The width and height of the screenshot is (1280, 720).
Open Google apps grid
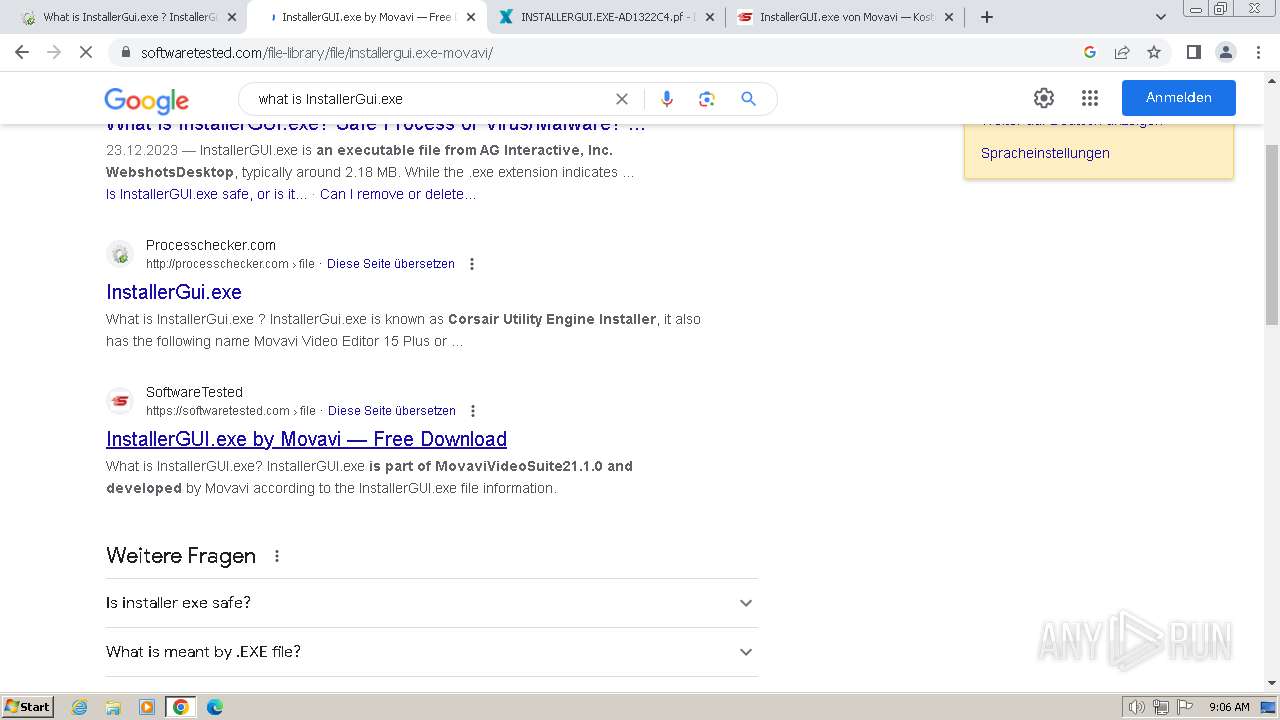tap(1090, 98)
